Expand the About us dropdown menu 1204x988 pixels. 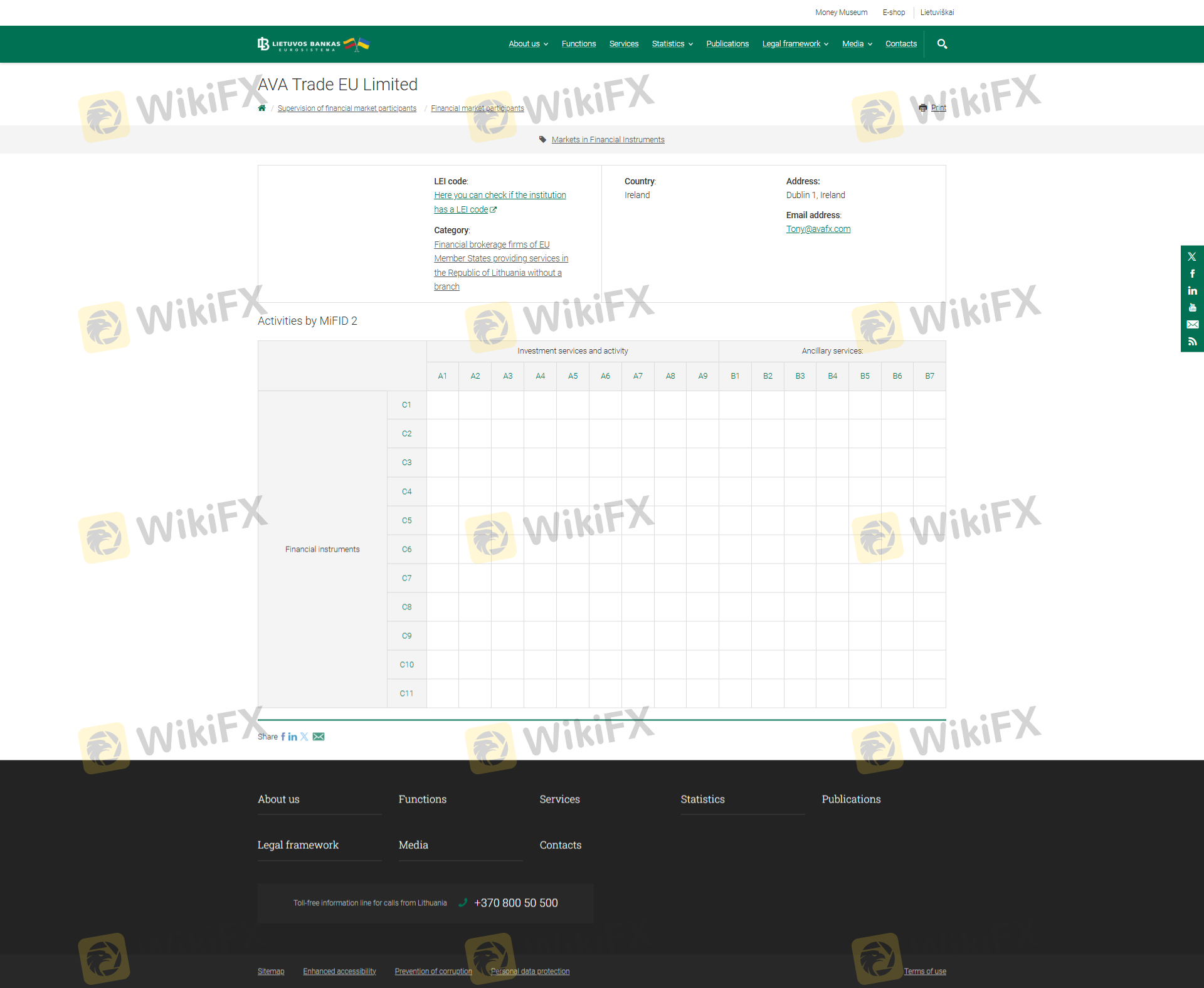[528, 44]
